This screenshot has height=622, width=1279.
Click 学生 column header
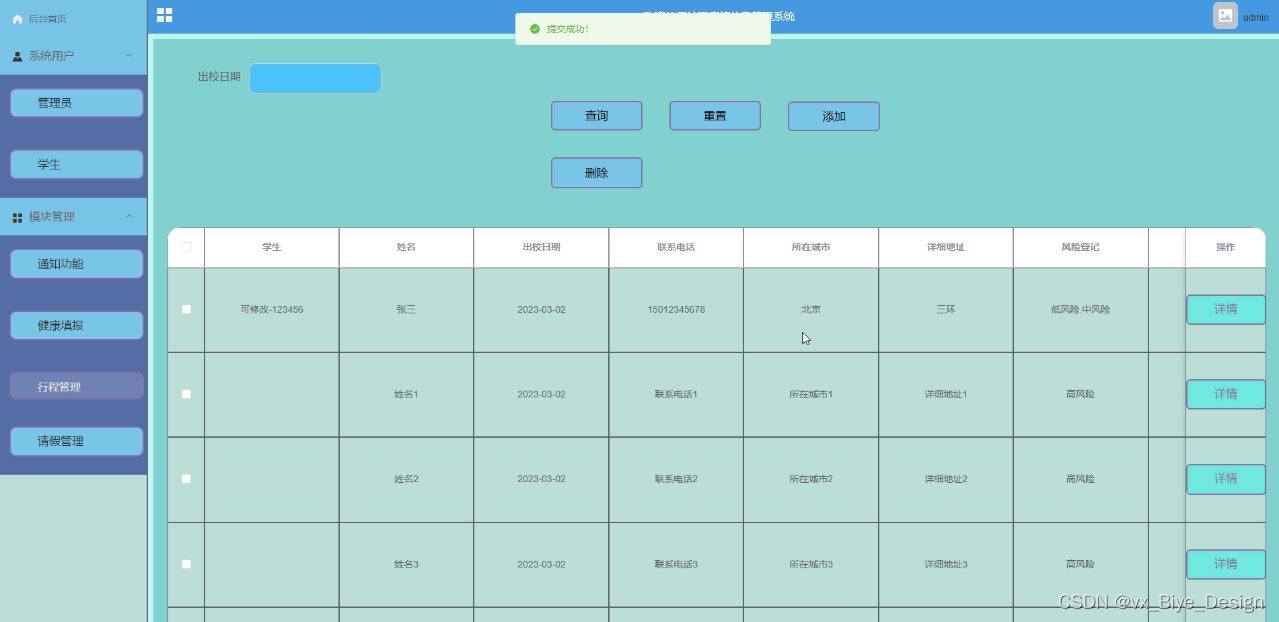click(x=271, y=247)
